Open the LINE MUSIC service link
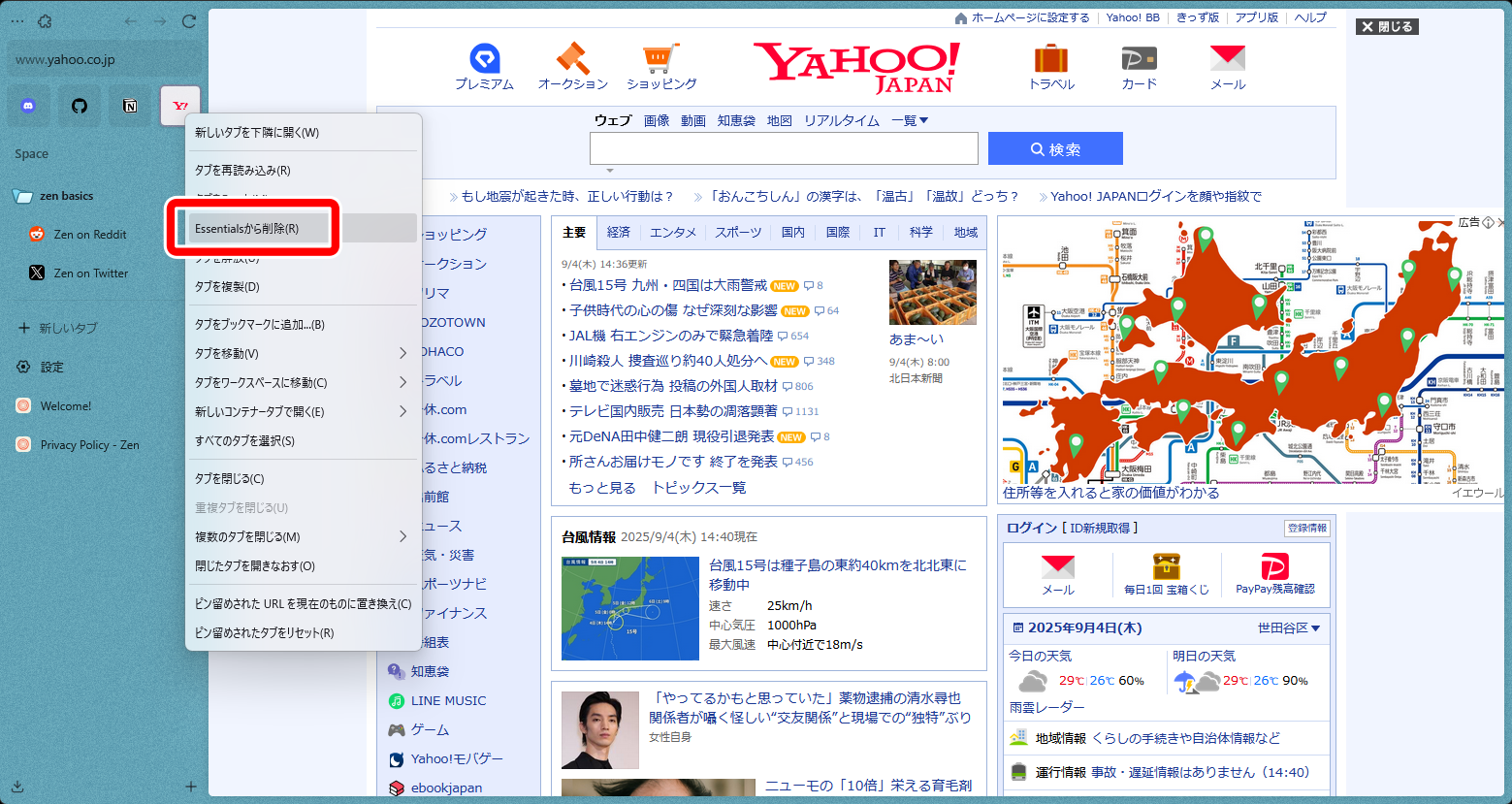 click(448, 700)
